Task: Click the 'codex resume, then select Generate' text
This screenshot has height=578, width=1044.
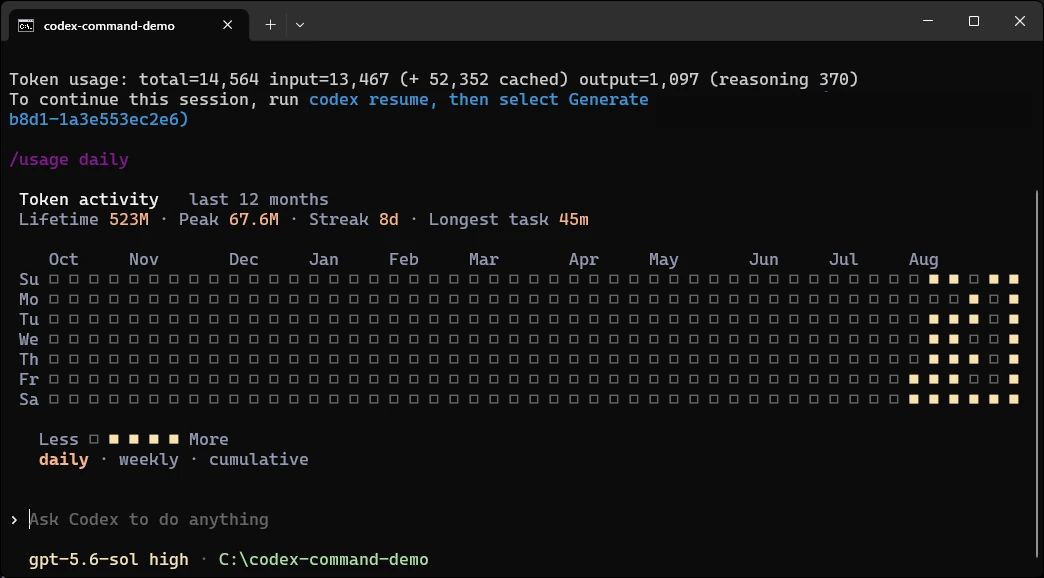Action: [479, 99]
